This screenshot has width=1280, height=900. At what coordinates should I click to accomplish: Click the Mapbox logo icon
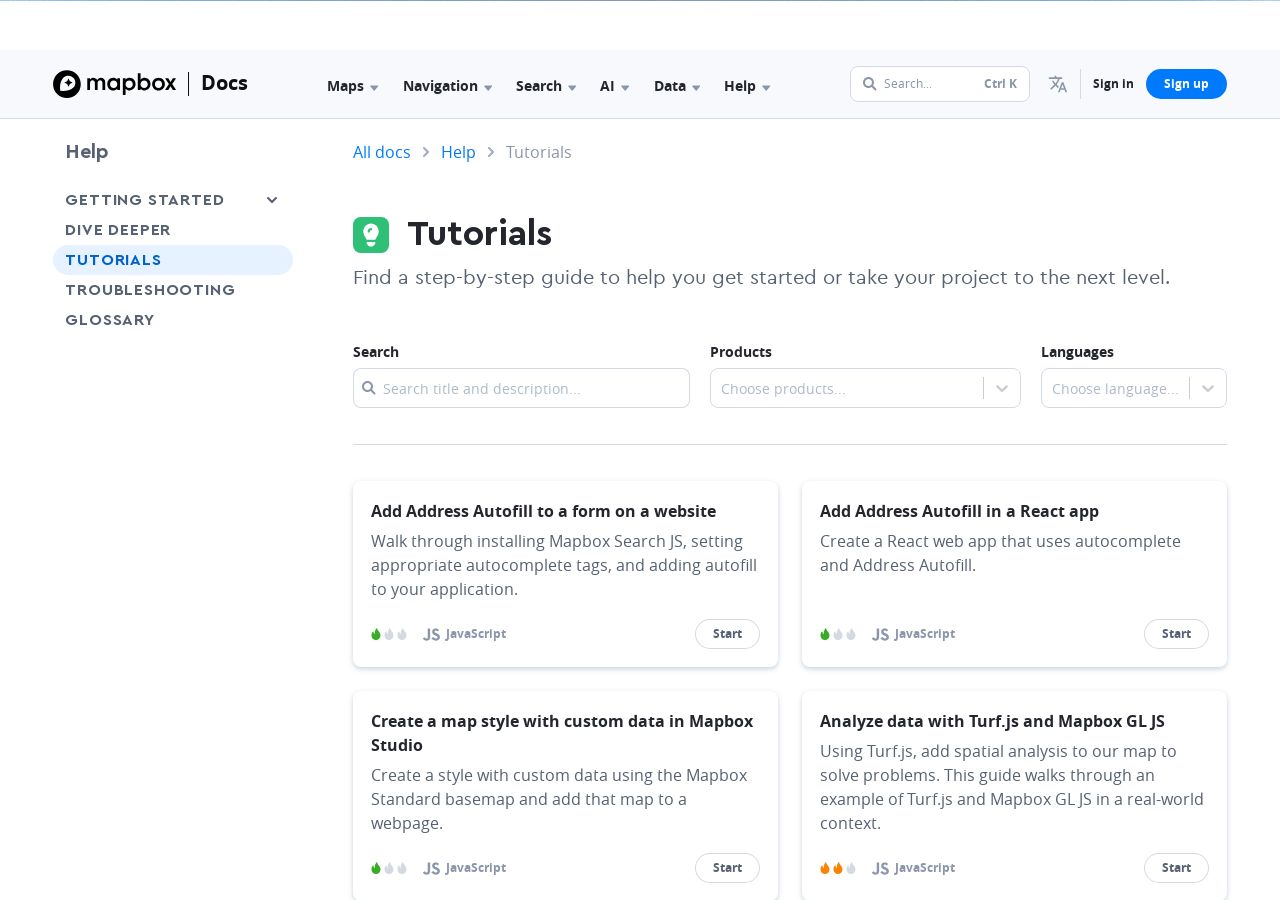click(x=67, y=84)
